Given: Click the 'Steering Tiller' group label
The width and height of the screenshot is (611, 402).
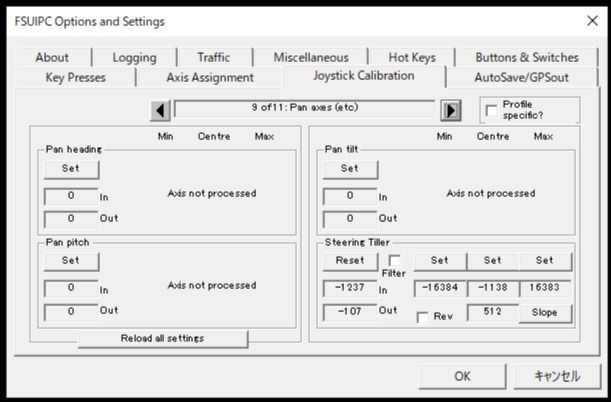Looking at the screenshot, I should coord(357,242).
